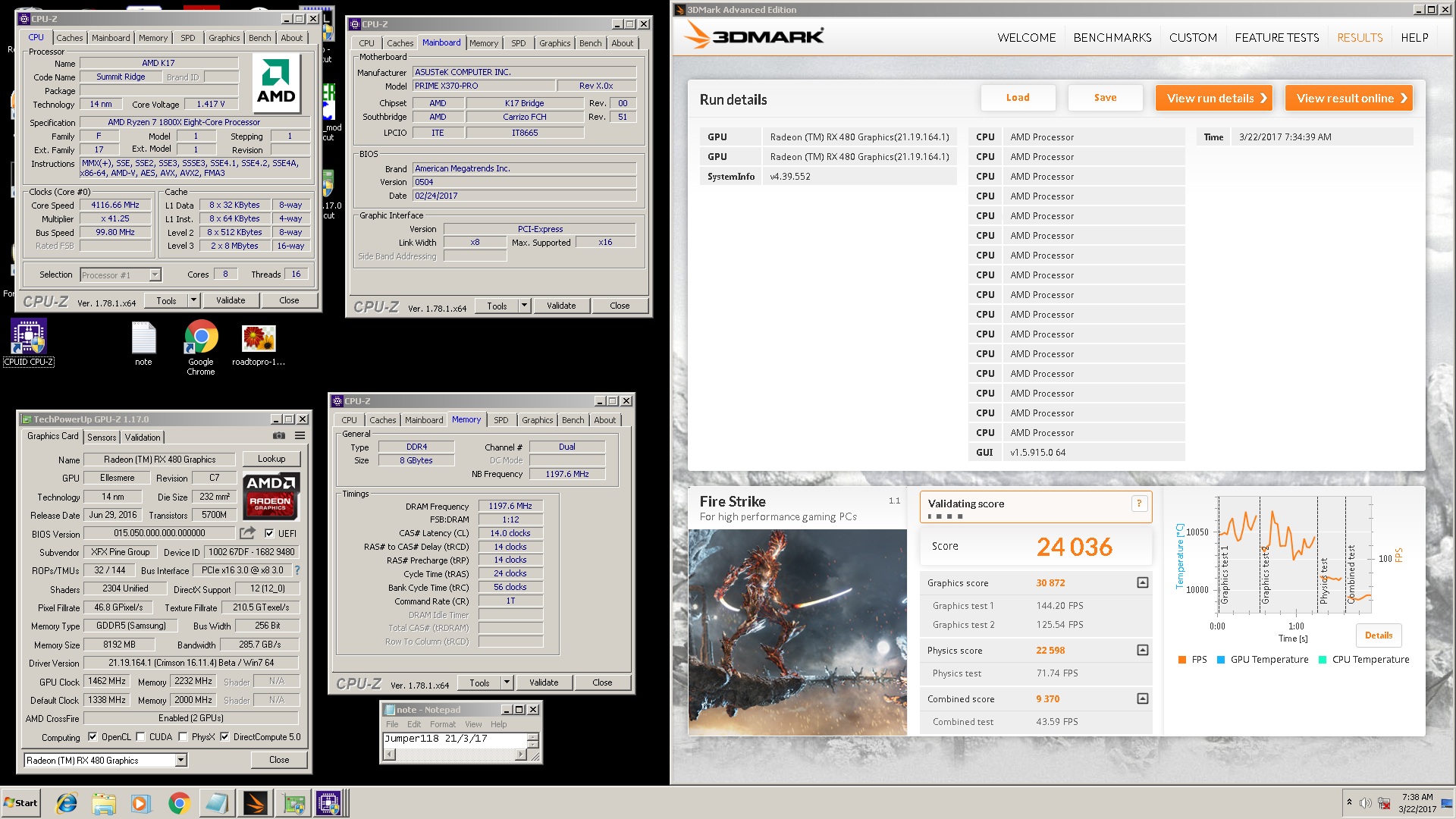The image size is (1456, 819).
Task: Click Validate in the CPU-Z Memory window
Action: tap(544, 682)
